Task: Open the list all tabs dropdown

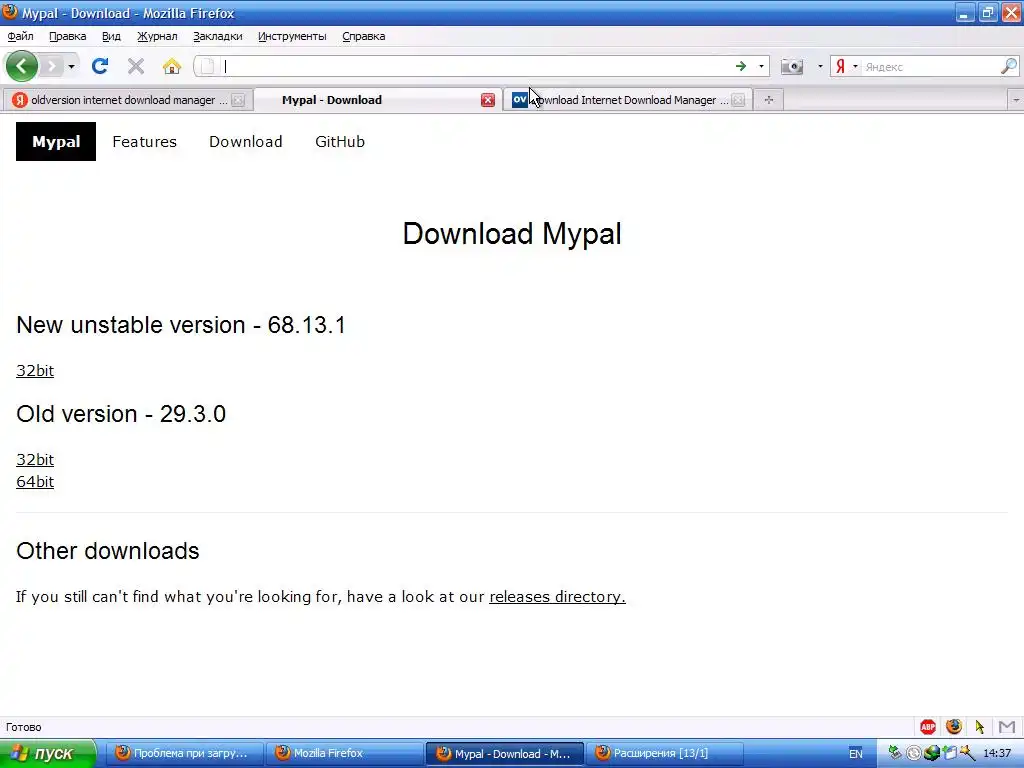Action: pyautogui.click(x=1016, y=100)
